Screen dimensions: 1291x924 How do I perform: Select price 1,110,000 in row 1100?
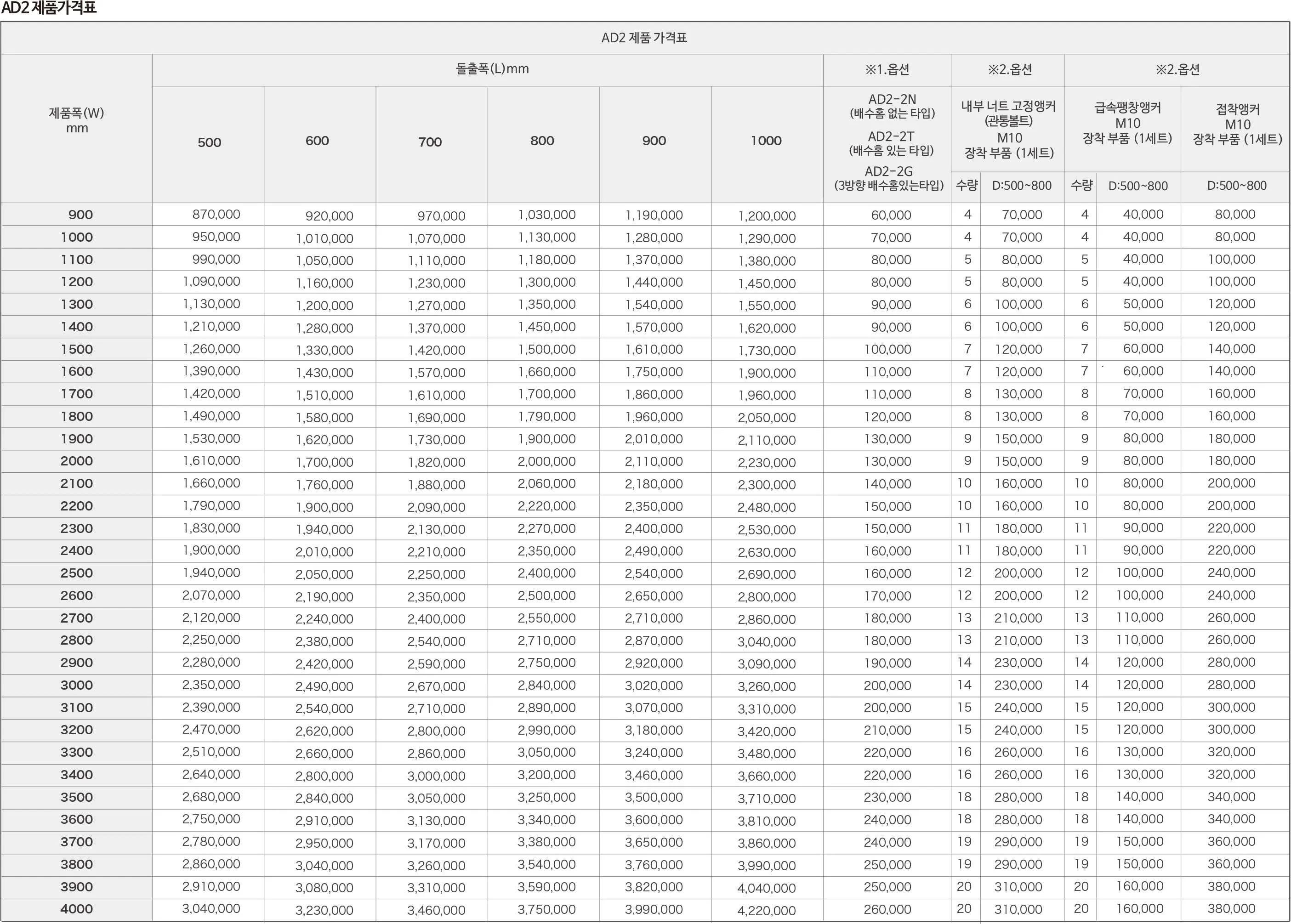coord(437,261)
